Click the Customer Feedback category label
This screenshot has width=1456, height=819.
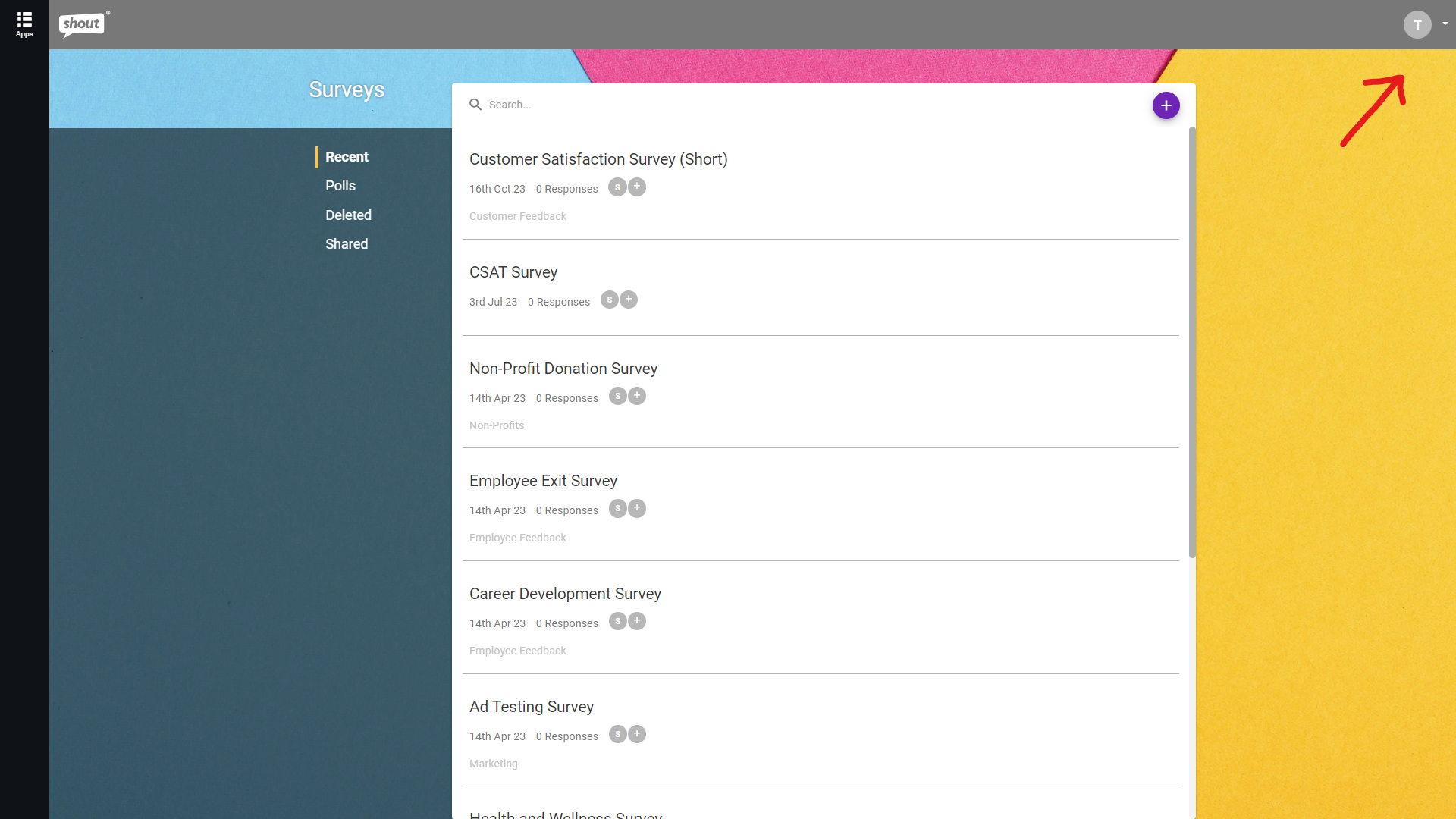(x=518, y=216)
